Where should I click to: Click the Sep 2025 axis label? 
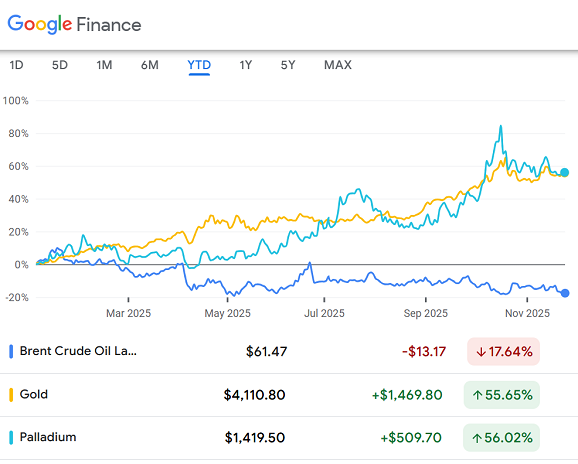point(425,313)
